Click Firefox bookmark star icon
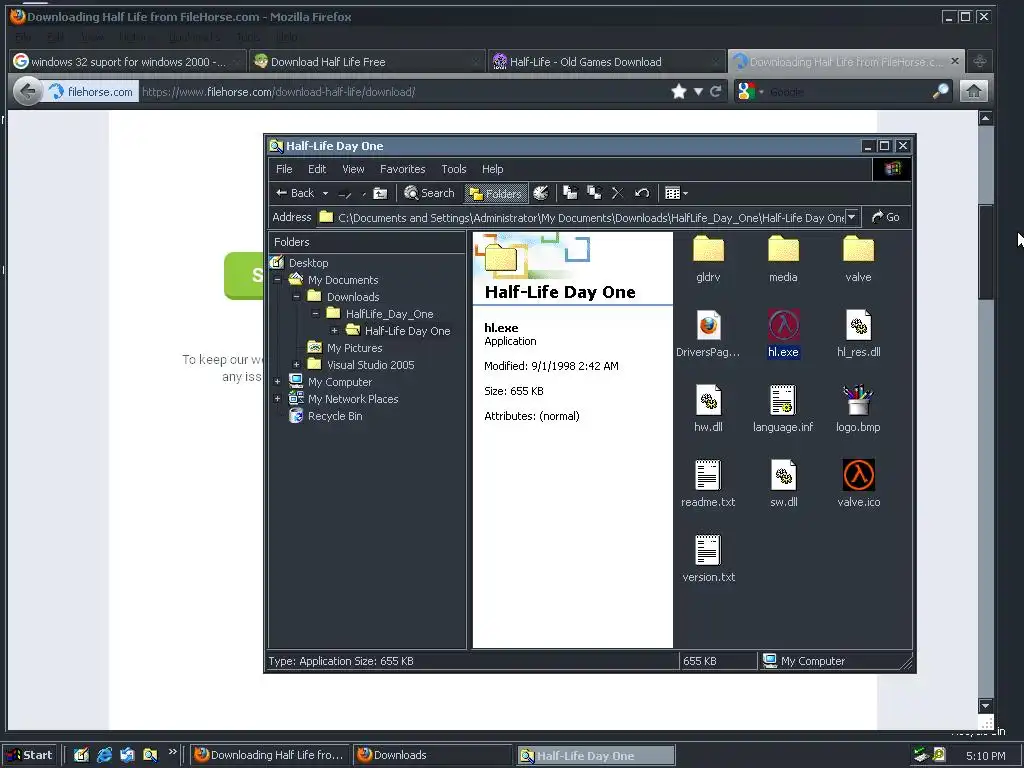 click(x=679, y=91)
